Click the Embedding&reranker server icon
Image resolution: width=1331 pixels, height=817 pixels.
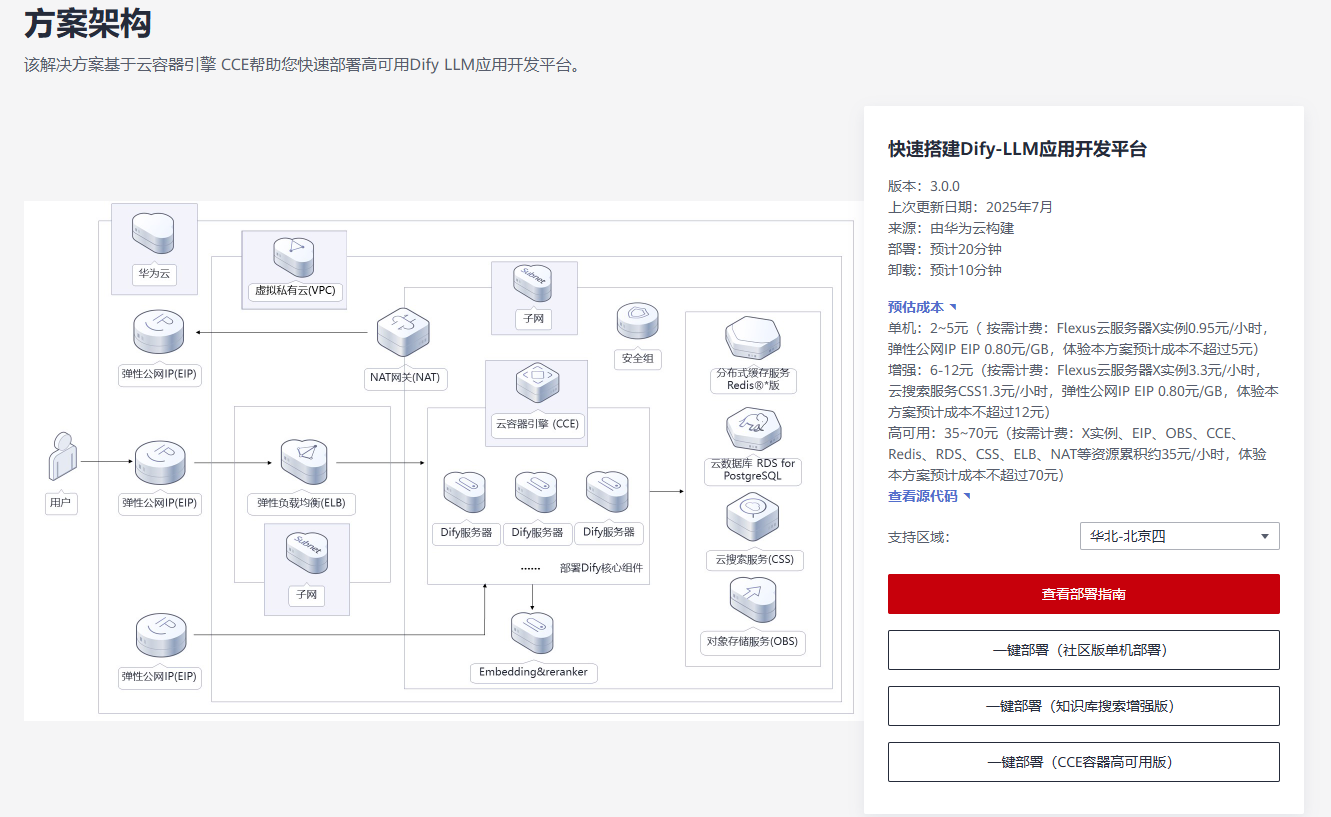pos(532,634)
